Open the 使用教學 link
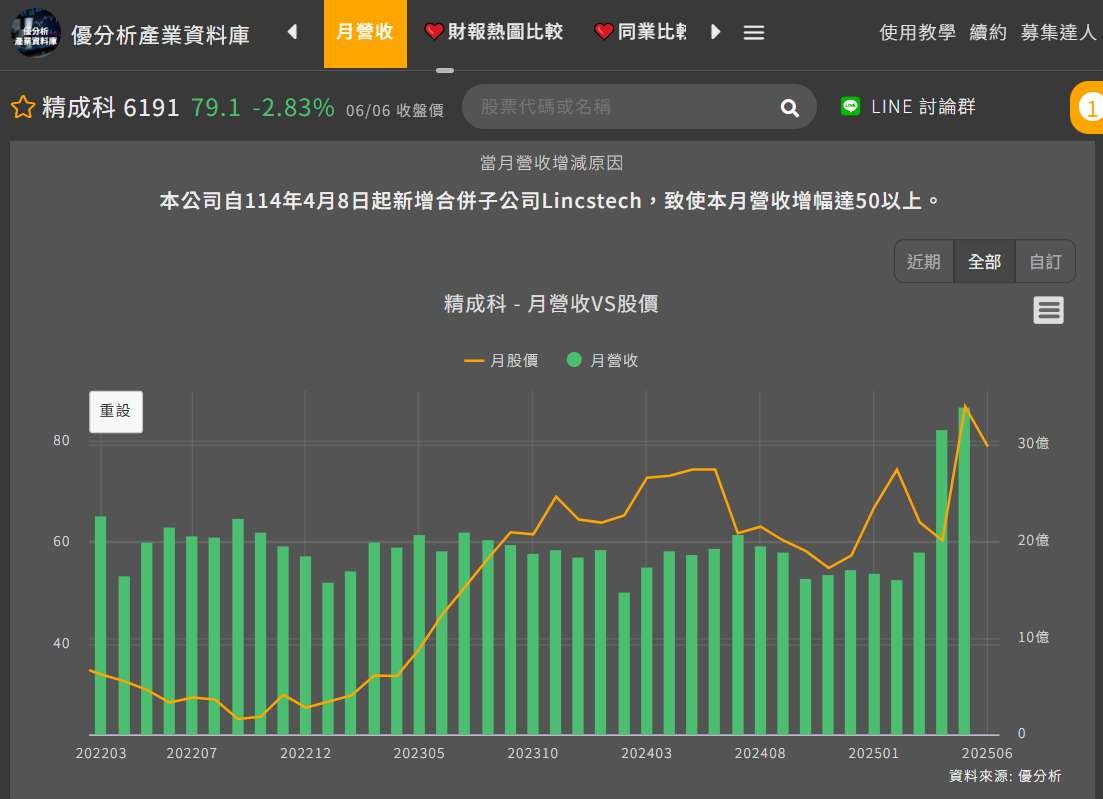The height and width of the screenshot is (799, 1103). pyautogui.click(x=917, y=32)
